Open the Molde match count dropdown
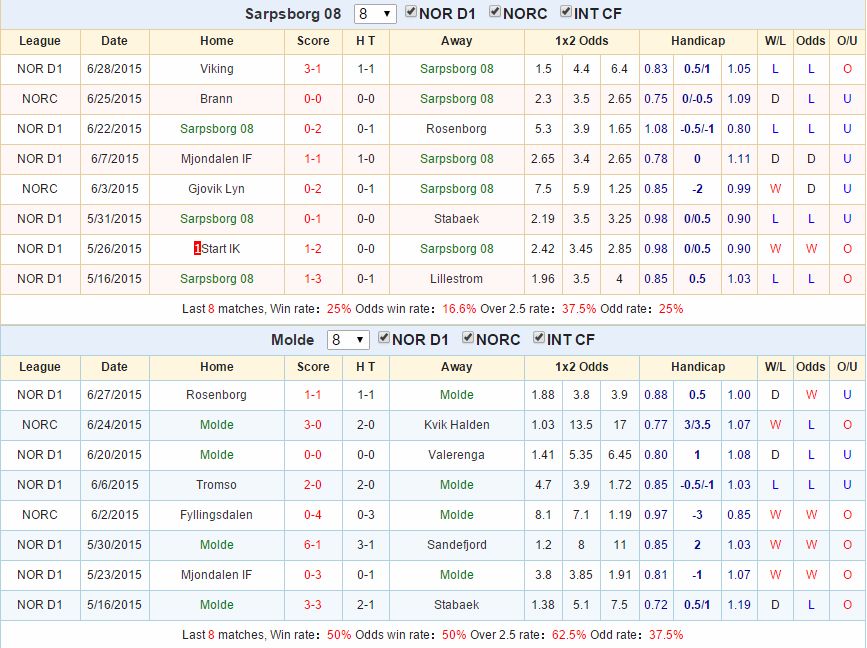 click(348, 339)
